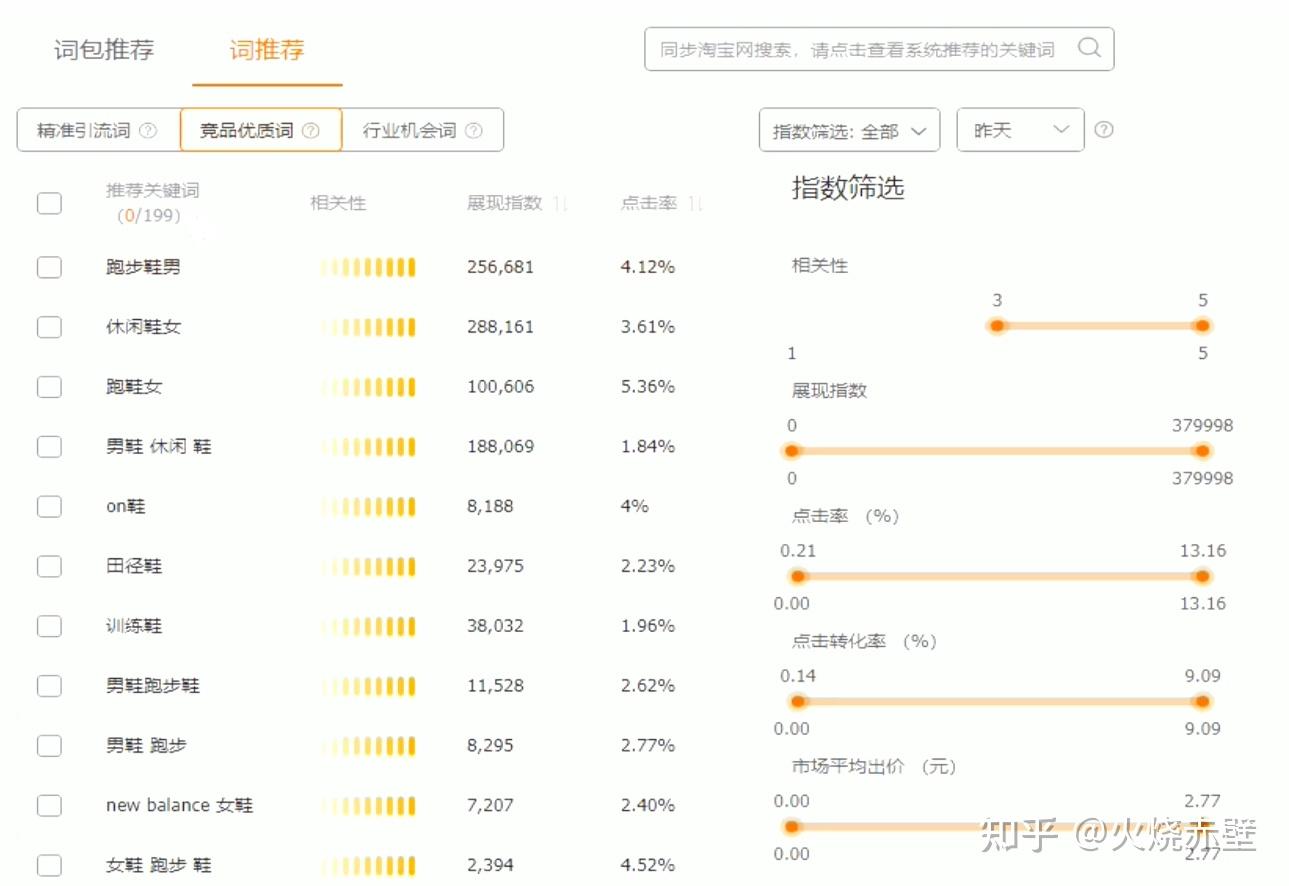Sort by 展现指数 column arrows

tap(561, 203)
